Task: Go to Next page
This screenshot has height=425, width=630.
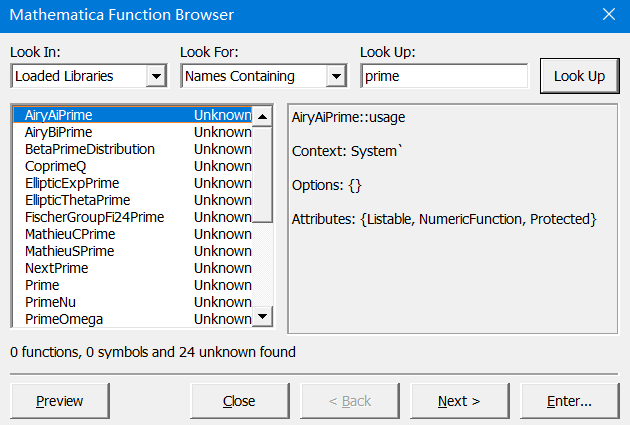Action: click(x=460, y=401)
